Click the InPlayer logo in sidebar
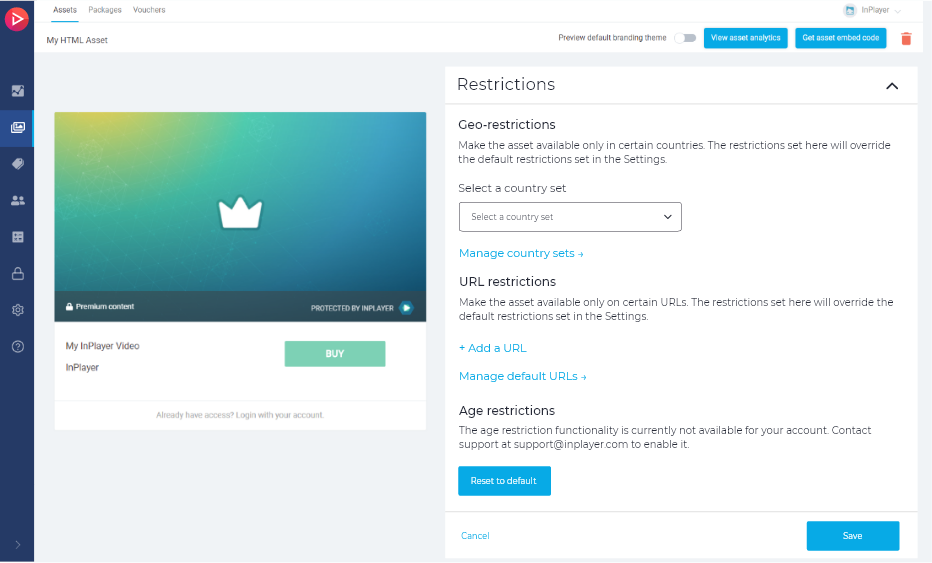This screenshot has height=563, width=932. tap(17, 18)
